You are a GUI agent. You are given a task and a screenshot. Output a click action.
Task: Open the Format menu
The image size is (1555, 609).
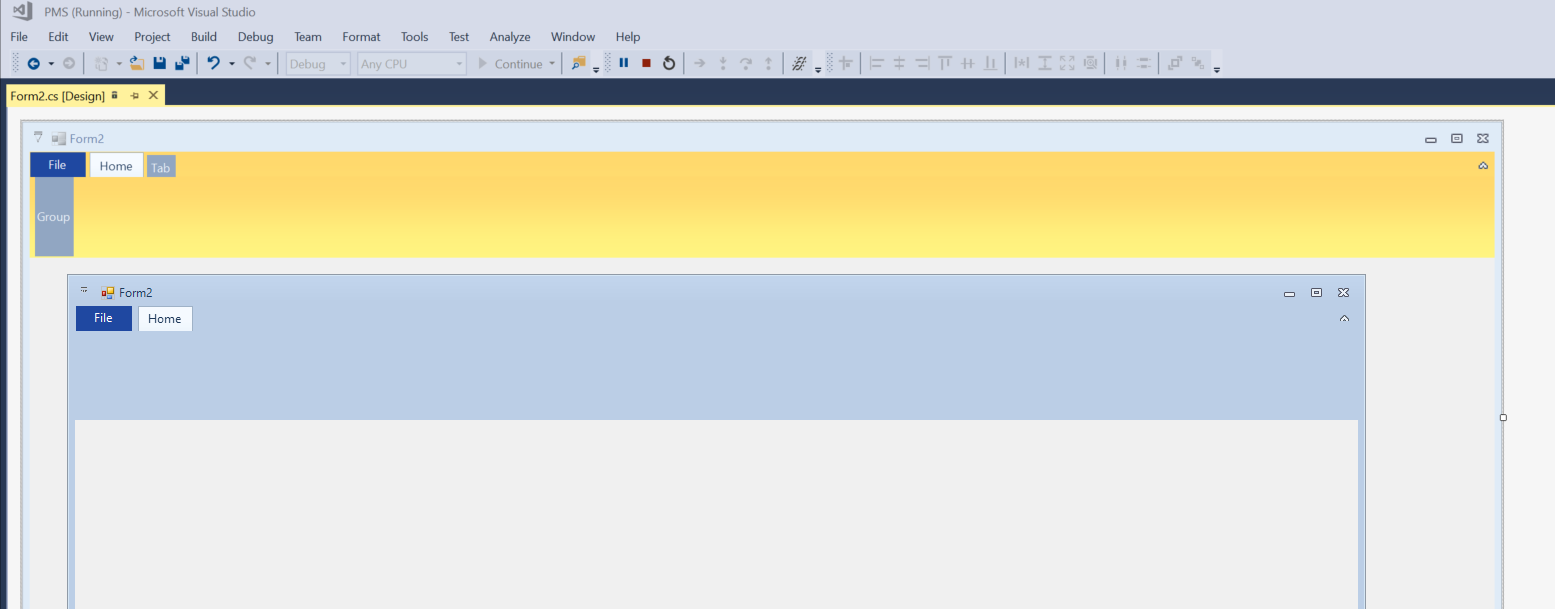coord(361,37)
